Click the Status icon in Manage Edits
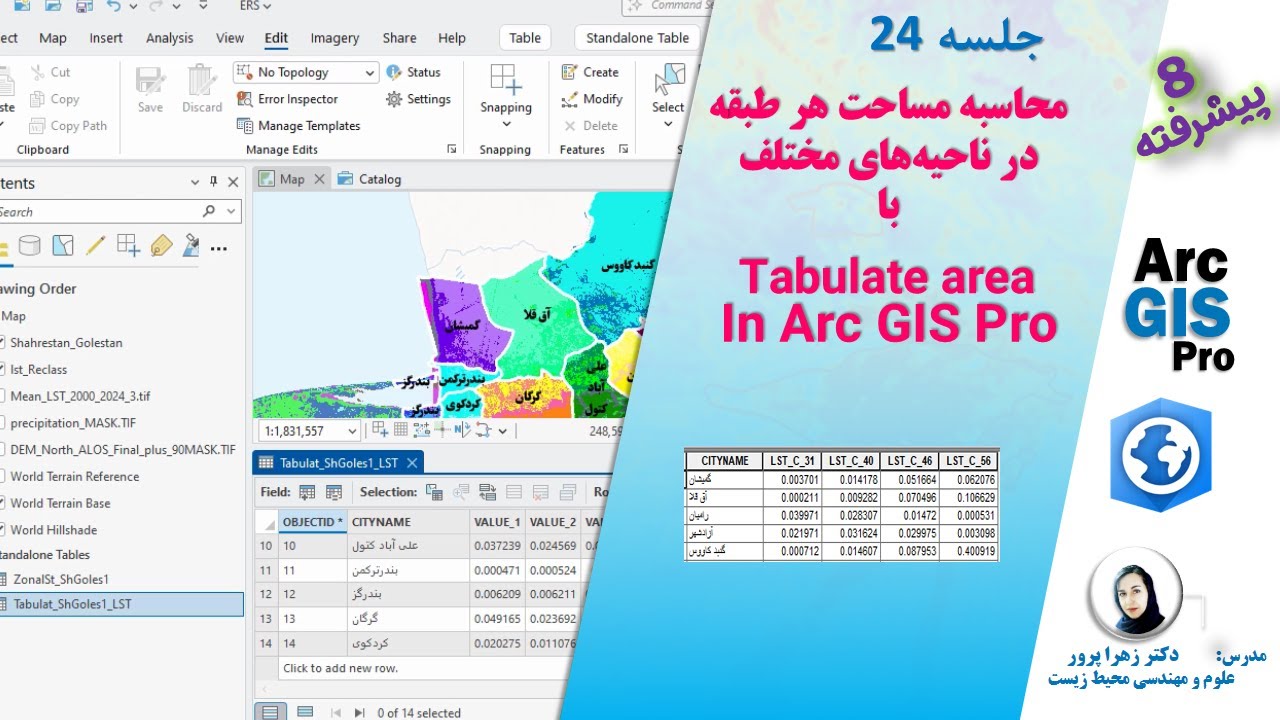 394,72
